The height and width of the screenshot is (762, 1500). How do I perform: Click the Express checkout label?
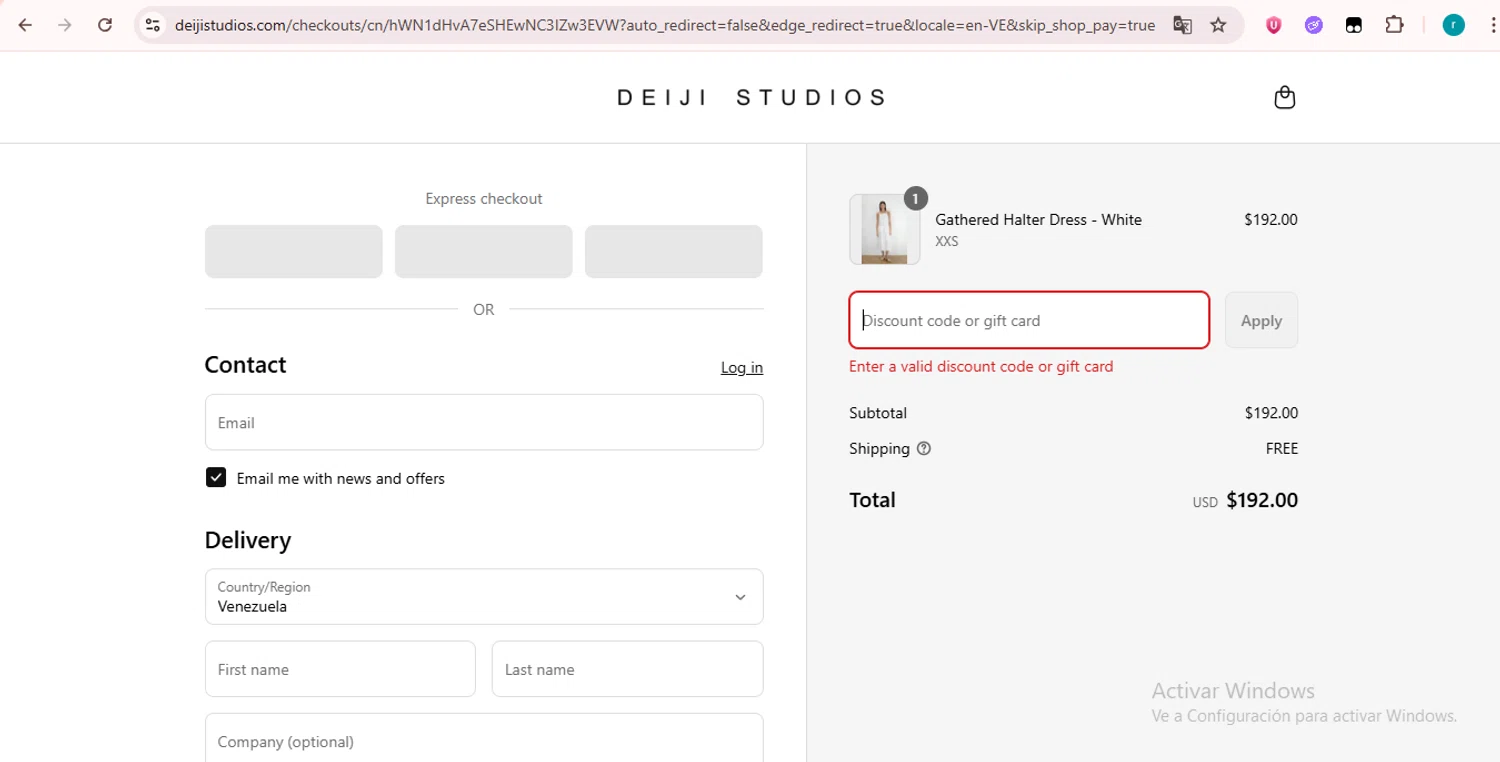click(484, 199)
